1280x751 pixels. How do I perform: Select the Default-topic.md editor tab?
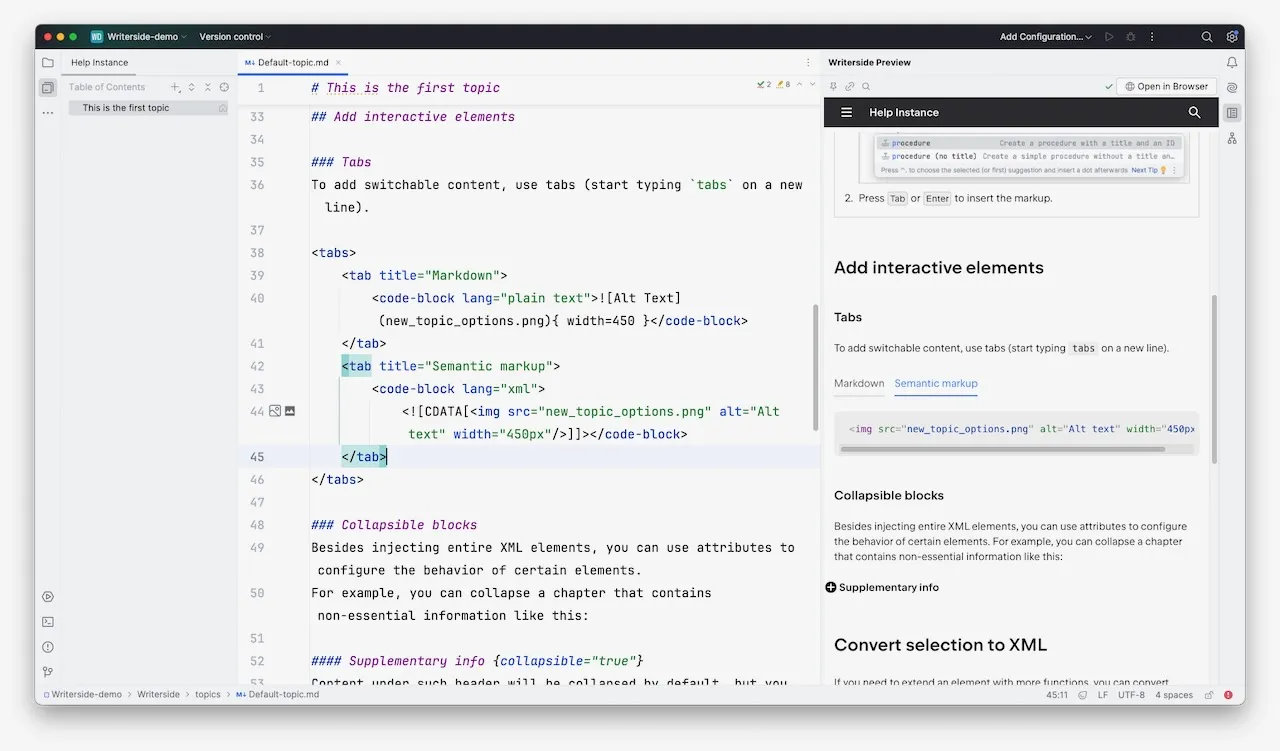point(293,63)
